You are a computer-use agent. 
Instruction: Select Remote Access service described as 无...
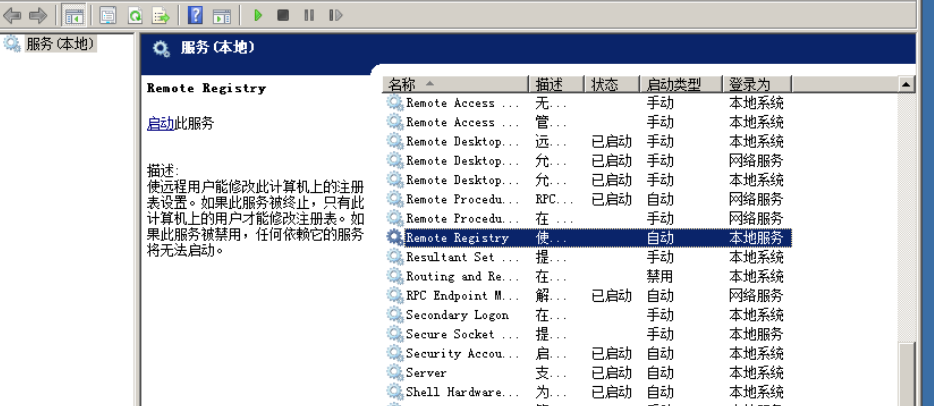pos(587,103)
